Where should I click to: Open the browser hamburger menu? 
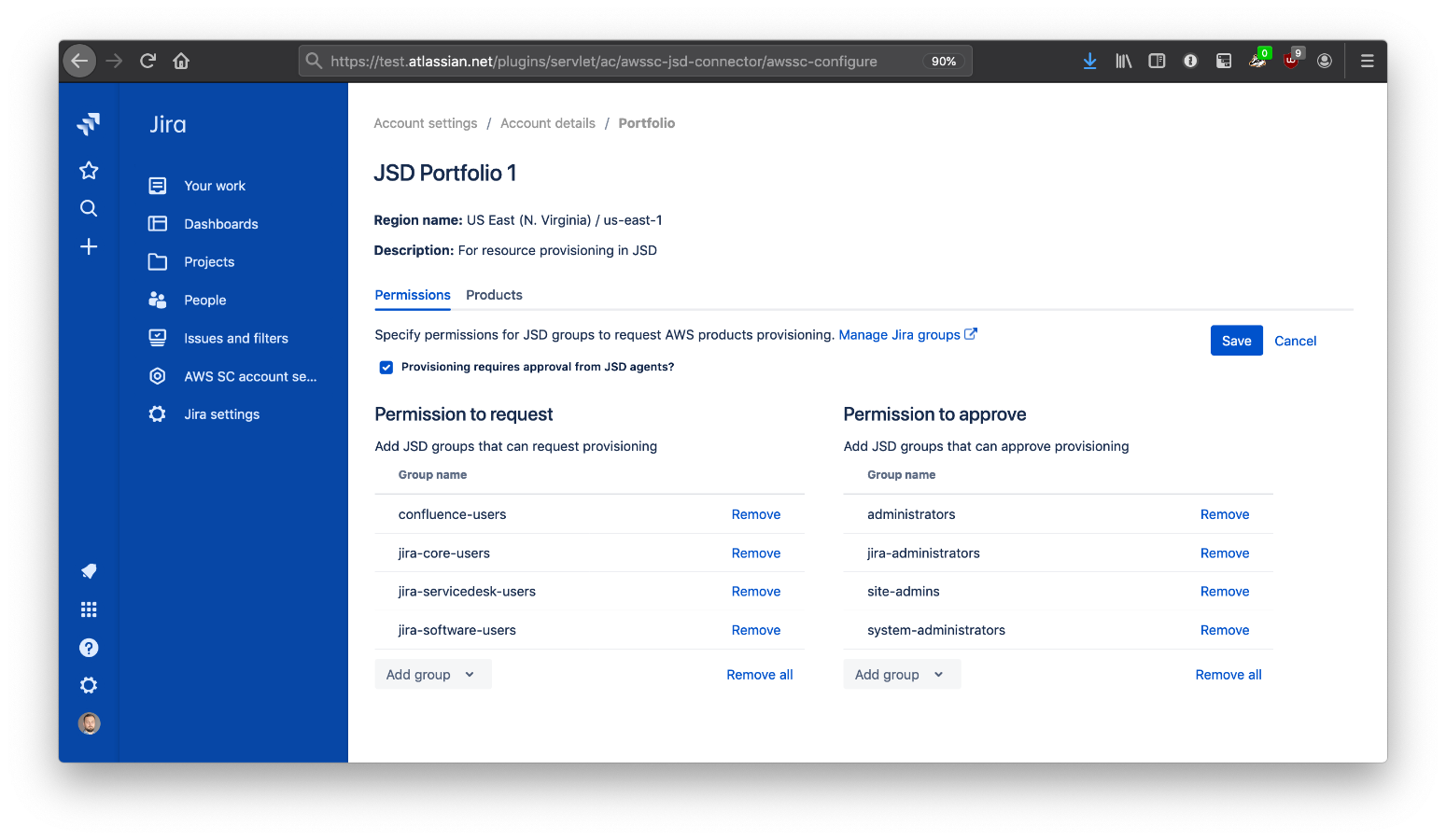[1367, 61]
